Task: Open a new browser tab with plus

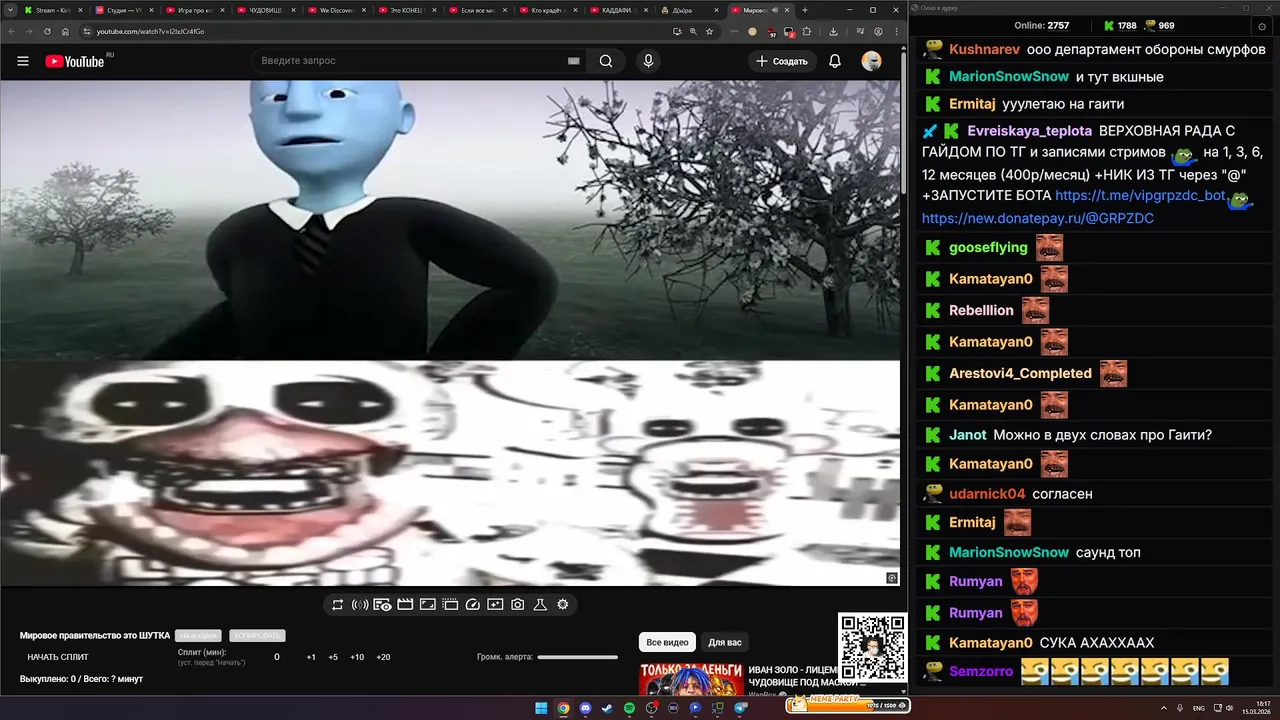Action: click(805, 10)
